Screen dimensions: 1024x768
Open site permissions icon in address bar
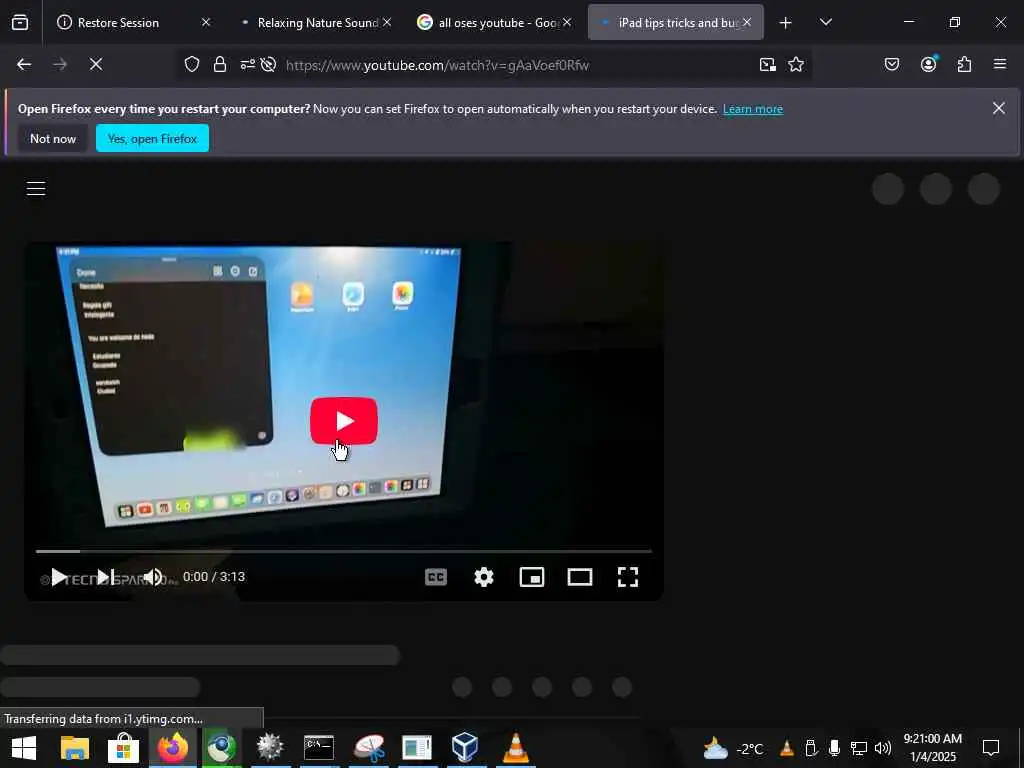[248, 64]
